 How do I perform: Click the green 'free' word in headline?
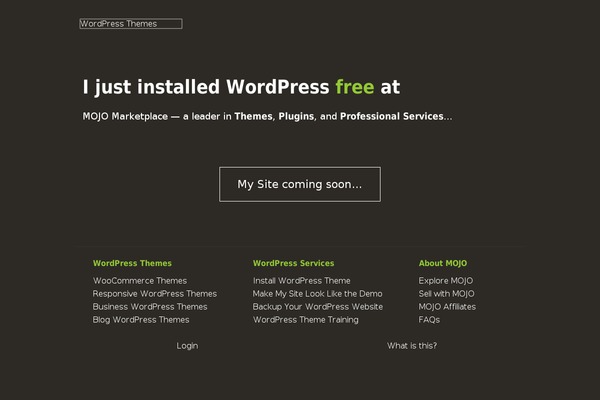(x=355, y=87)
